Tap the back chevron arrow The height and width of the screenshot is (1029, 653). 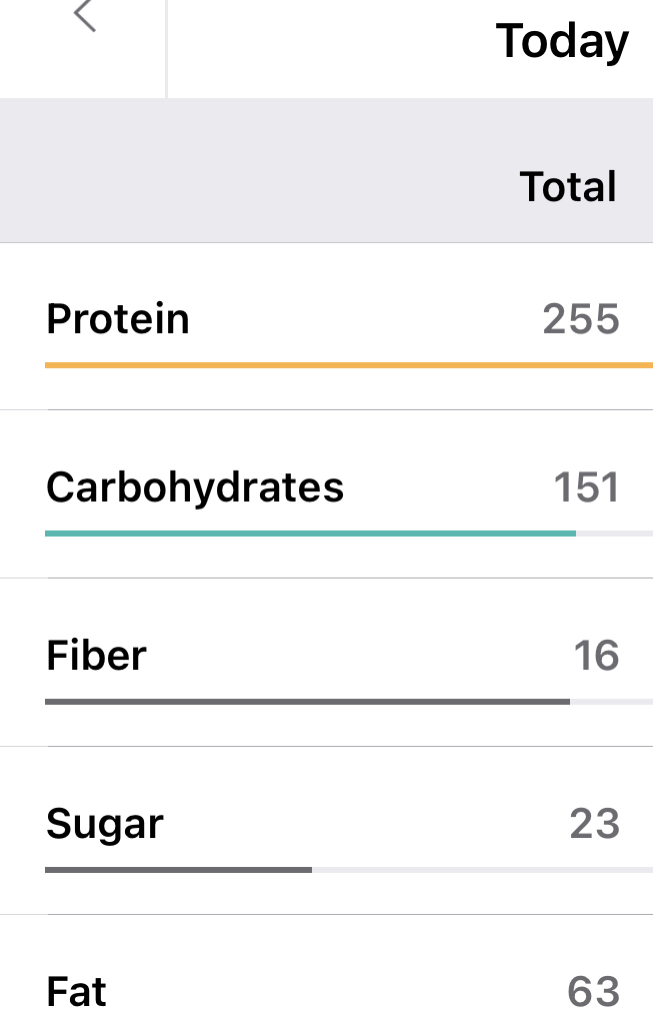coord(85,16)
